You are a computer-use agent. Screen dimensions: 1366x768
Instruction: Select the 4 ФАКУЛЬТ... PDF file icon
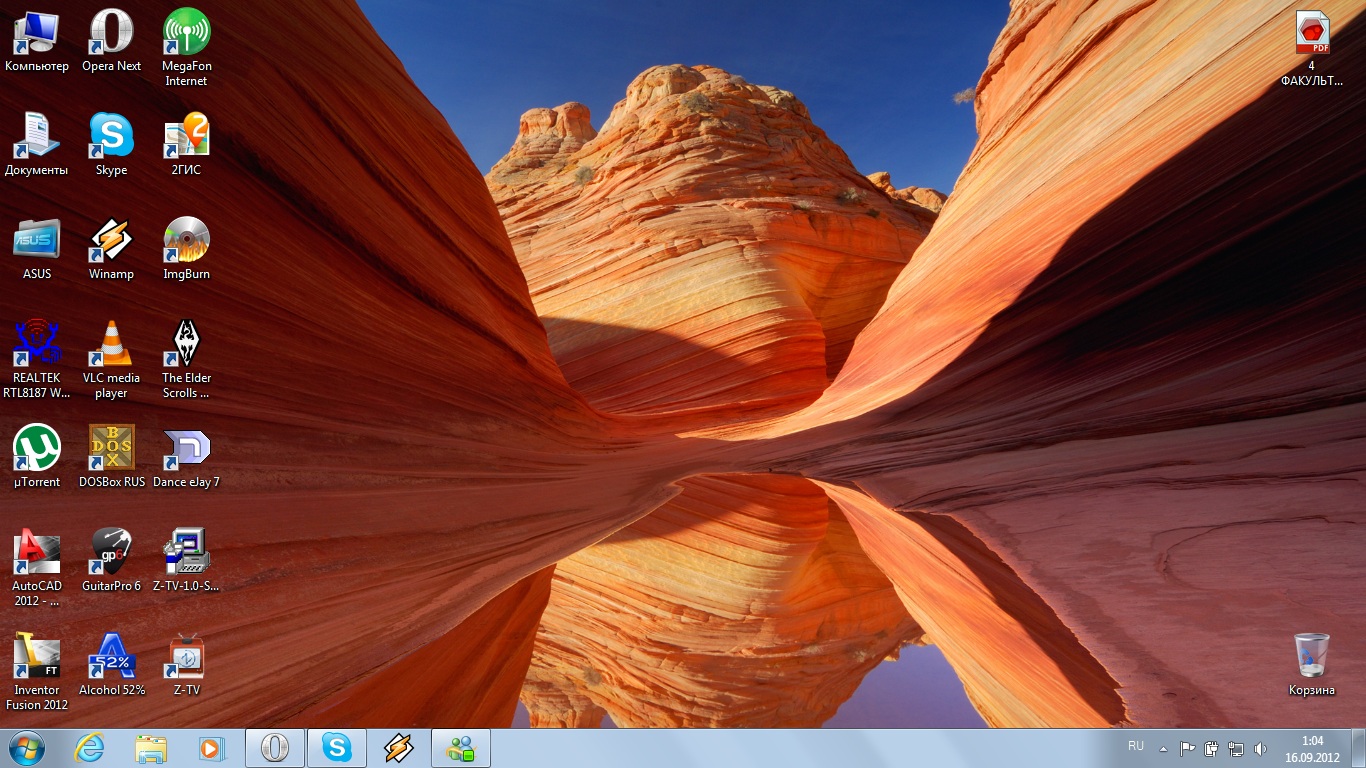coord(1312,48)
